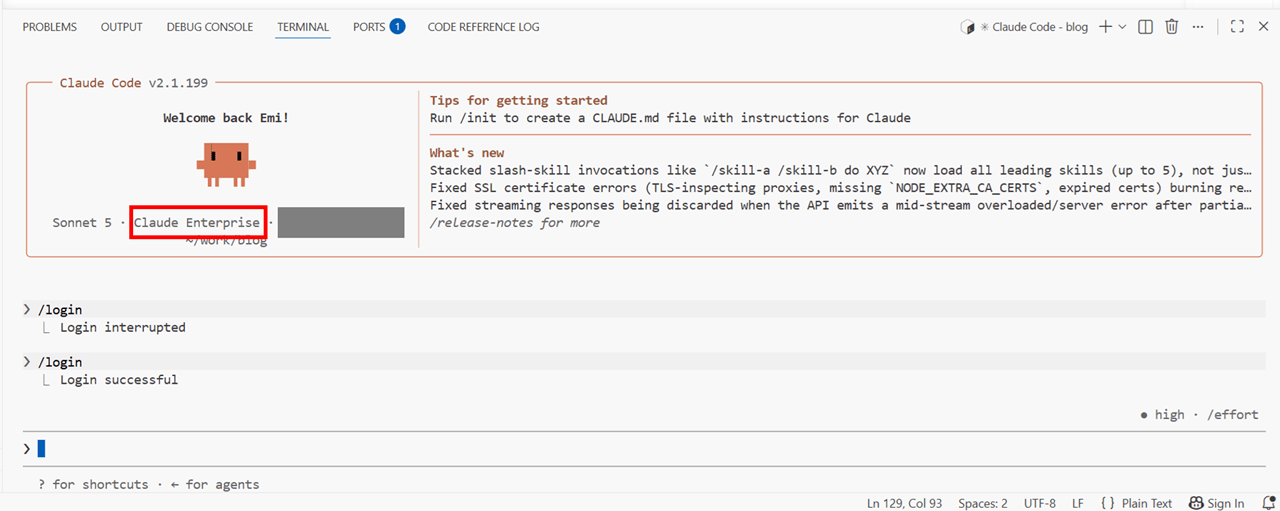Click the Sonnet 5 model label

[82, 222]
